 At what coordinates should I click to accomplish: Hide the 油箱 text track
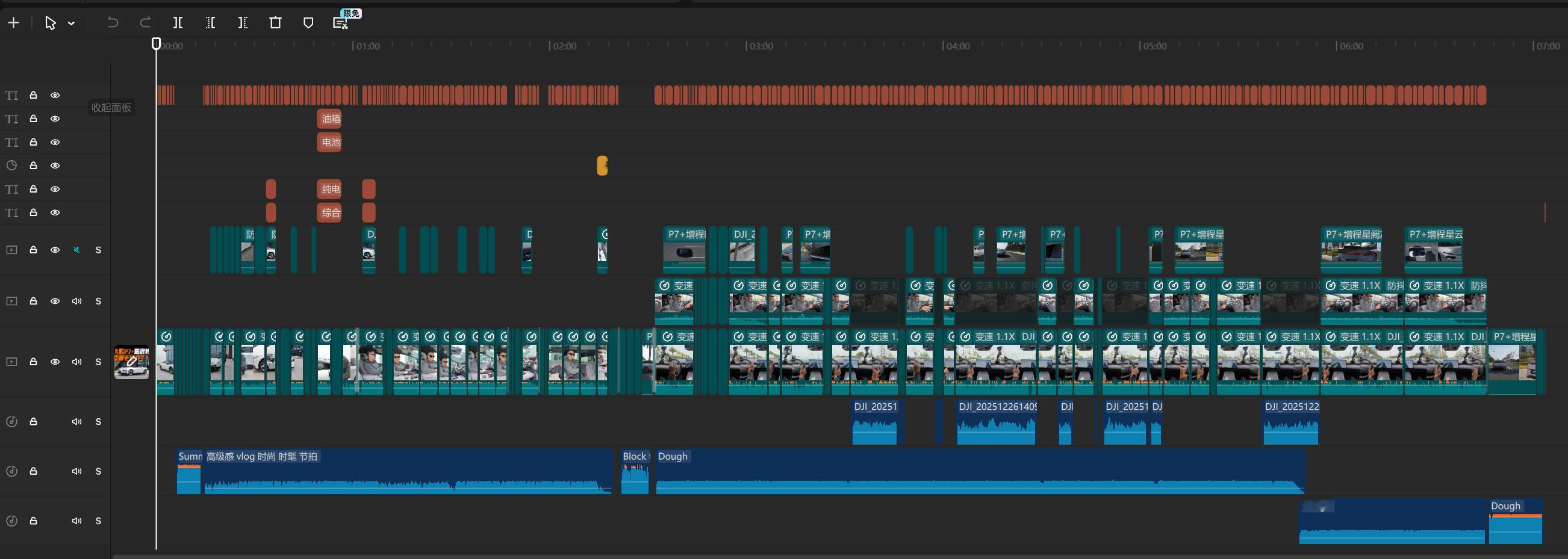[x=55, y=119]
